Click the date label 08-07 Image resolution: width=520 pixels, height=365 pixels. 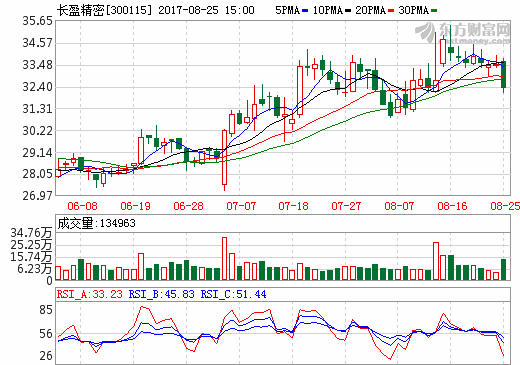399,206
